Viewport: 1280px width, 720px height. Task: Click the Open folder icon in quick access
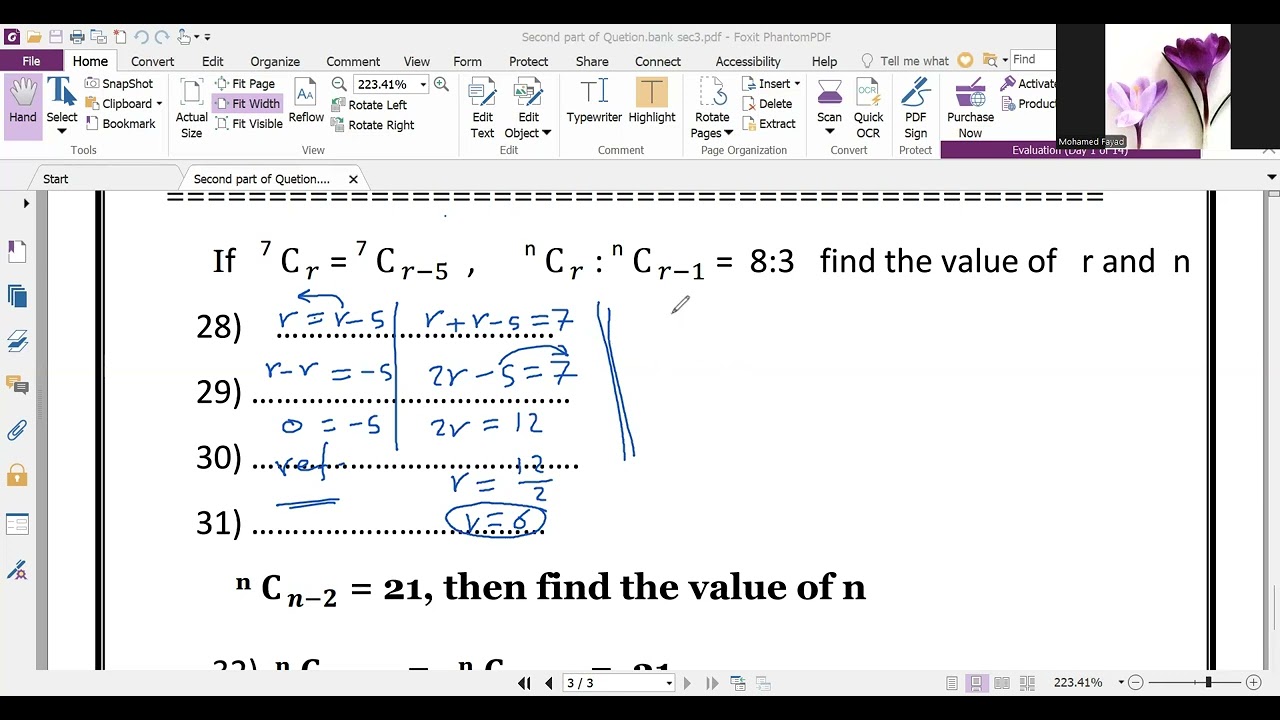pyautogui.click(x=34, y=37)
